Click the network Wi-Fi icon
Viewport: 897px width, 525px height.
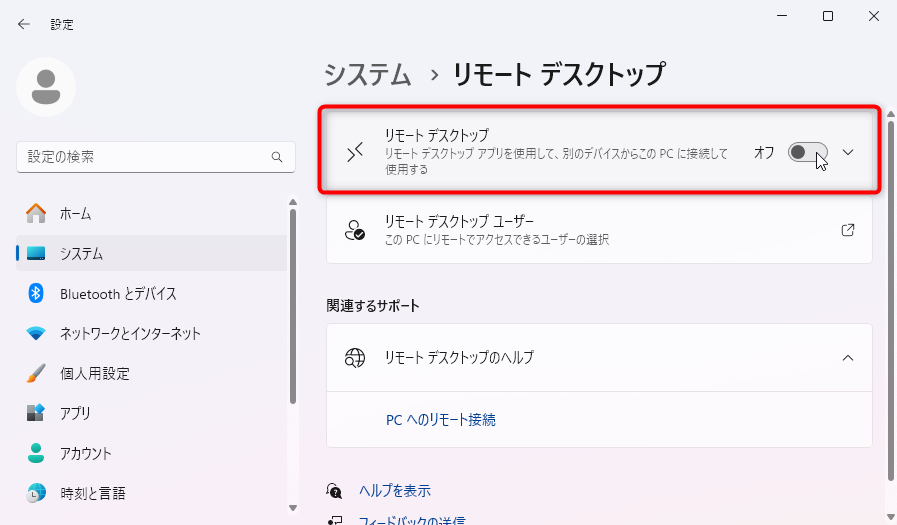pos(36,333)
